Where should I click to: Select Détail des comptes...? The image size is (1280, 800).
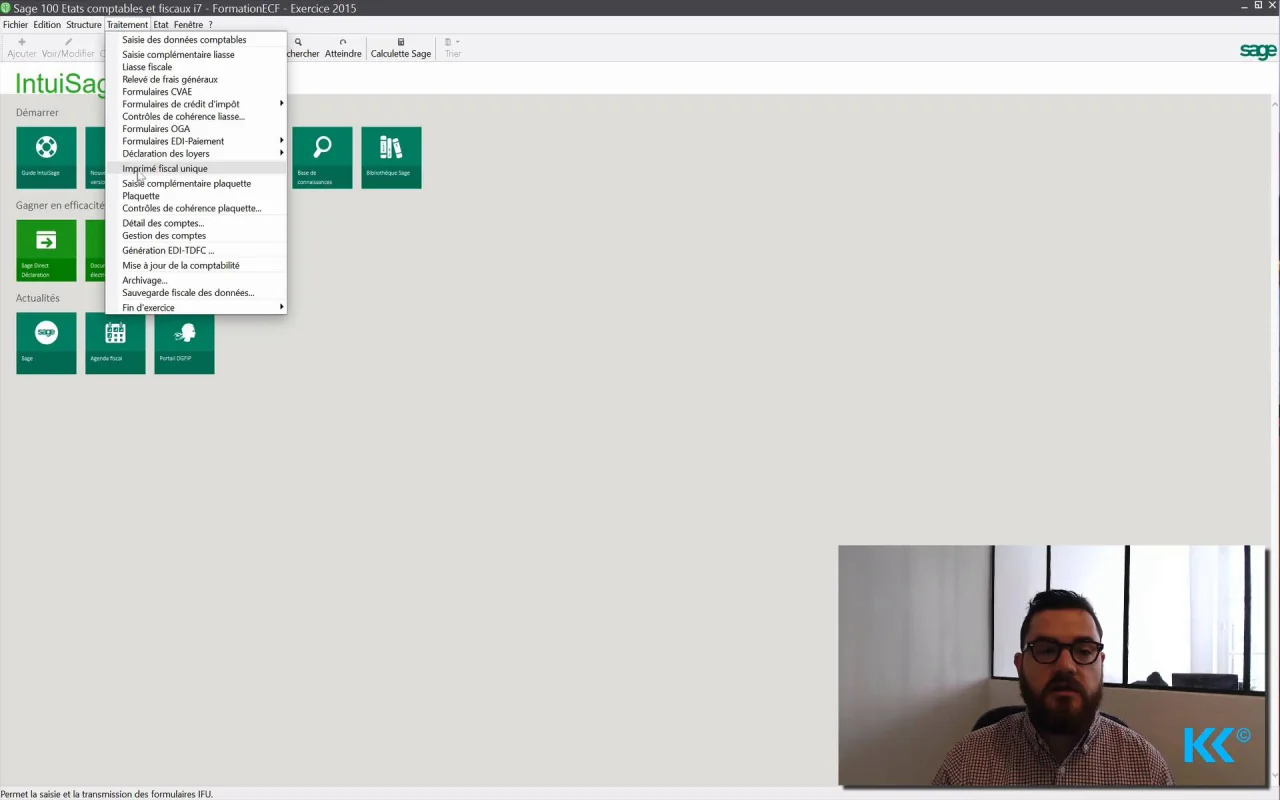pyautogui.click(x=196, y=223)
